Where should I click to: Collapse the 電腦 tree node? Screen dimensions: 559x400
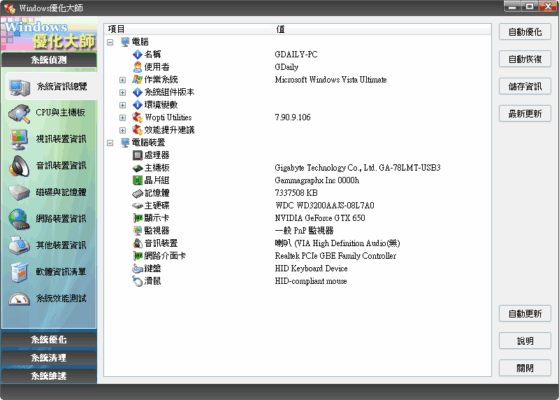[x=110, y=42]
